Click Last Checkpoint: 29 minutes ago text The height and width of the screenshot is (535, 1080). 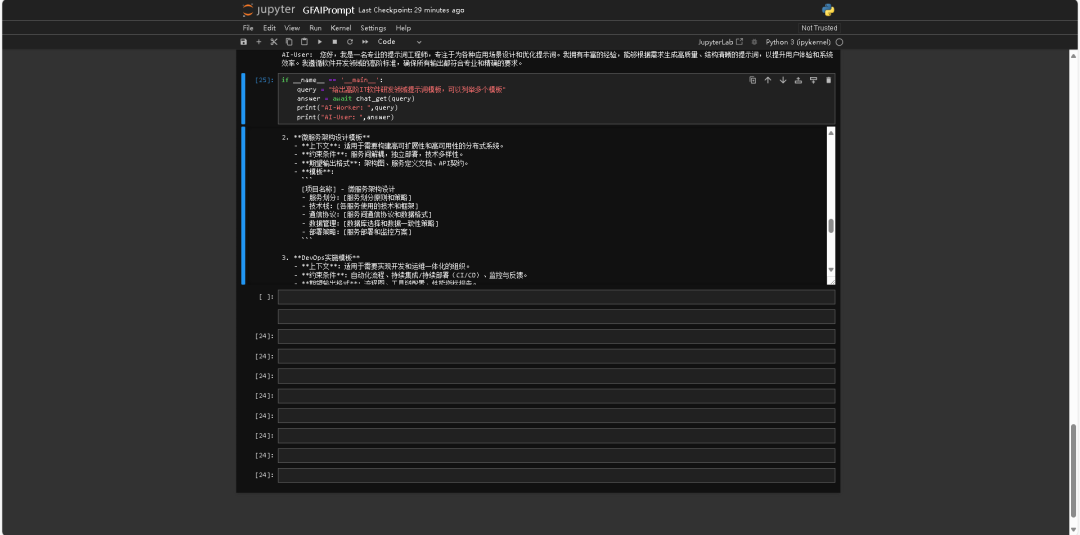click(x=411, y=10)
